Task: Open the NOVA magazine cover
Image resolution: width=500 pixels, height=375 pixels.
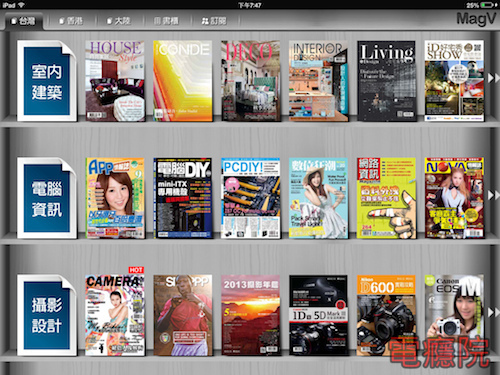Action: coord(454,198)
